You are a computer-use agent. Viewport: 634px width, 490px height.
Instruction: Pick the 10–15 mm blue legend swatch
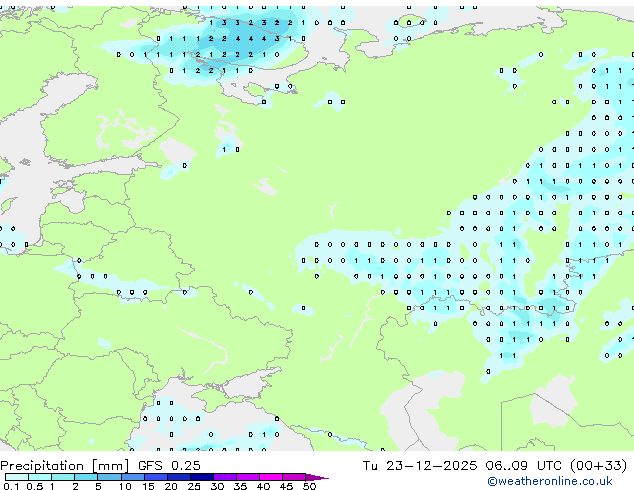133,477
